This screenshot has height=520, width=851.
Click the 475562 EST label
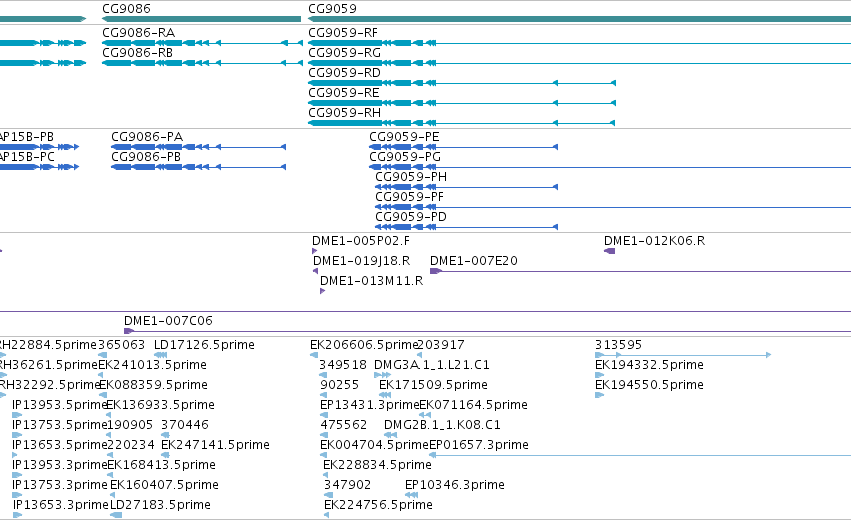pyautogui.click(x=344, y=425)
